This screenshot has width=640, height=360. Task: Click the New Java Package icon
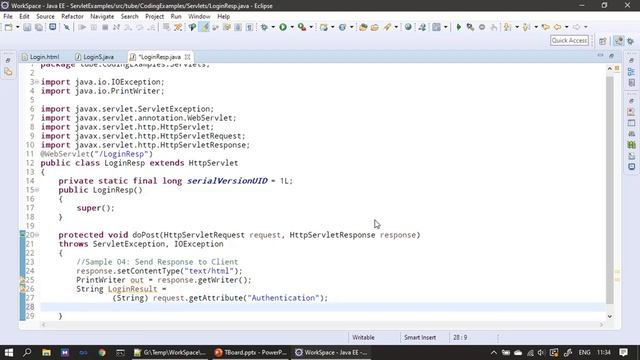(x=324, y=27)
